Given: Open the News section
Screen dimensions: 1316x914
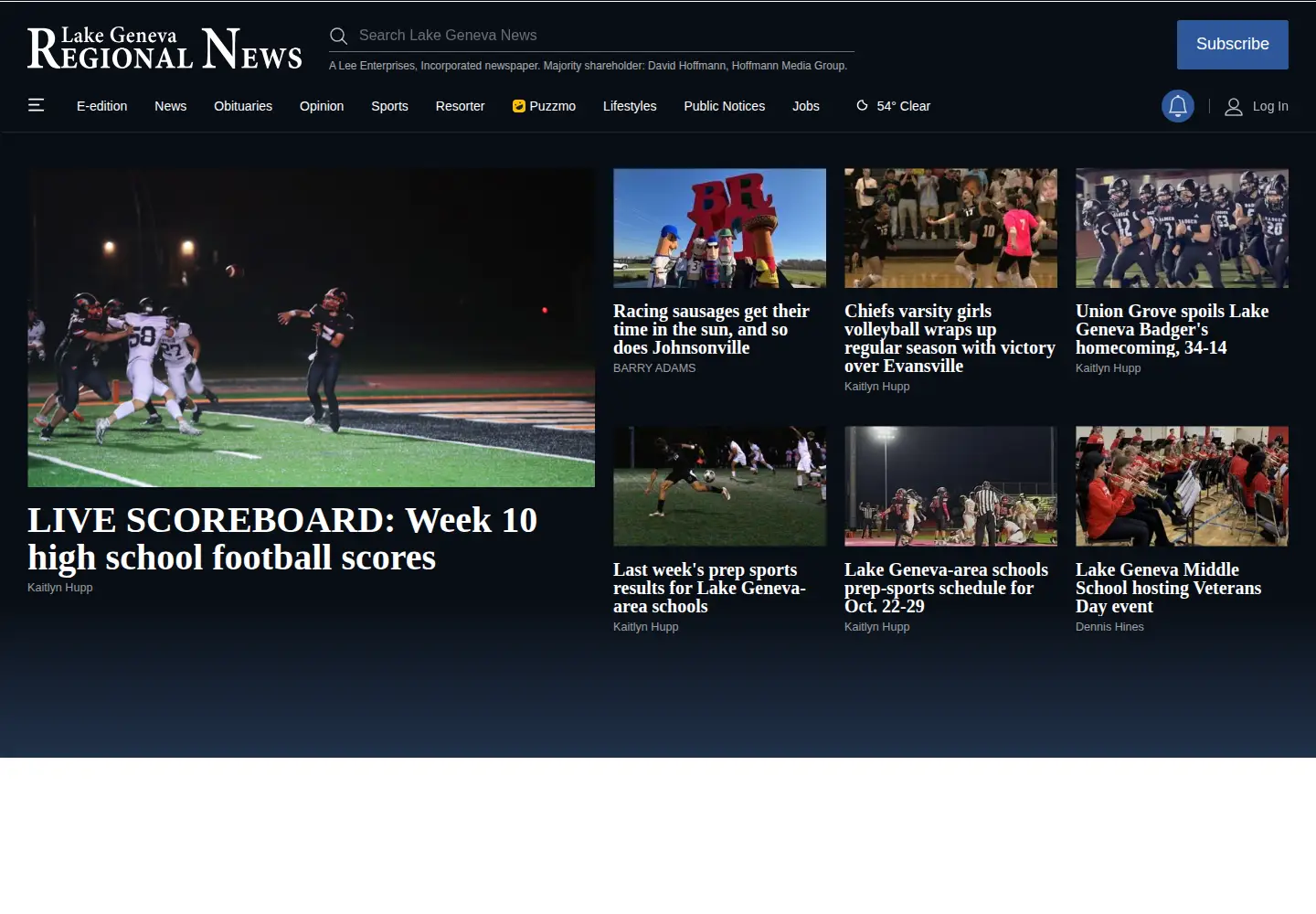Looking at the screenshot, I should coord(171,106).
